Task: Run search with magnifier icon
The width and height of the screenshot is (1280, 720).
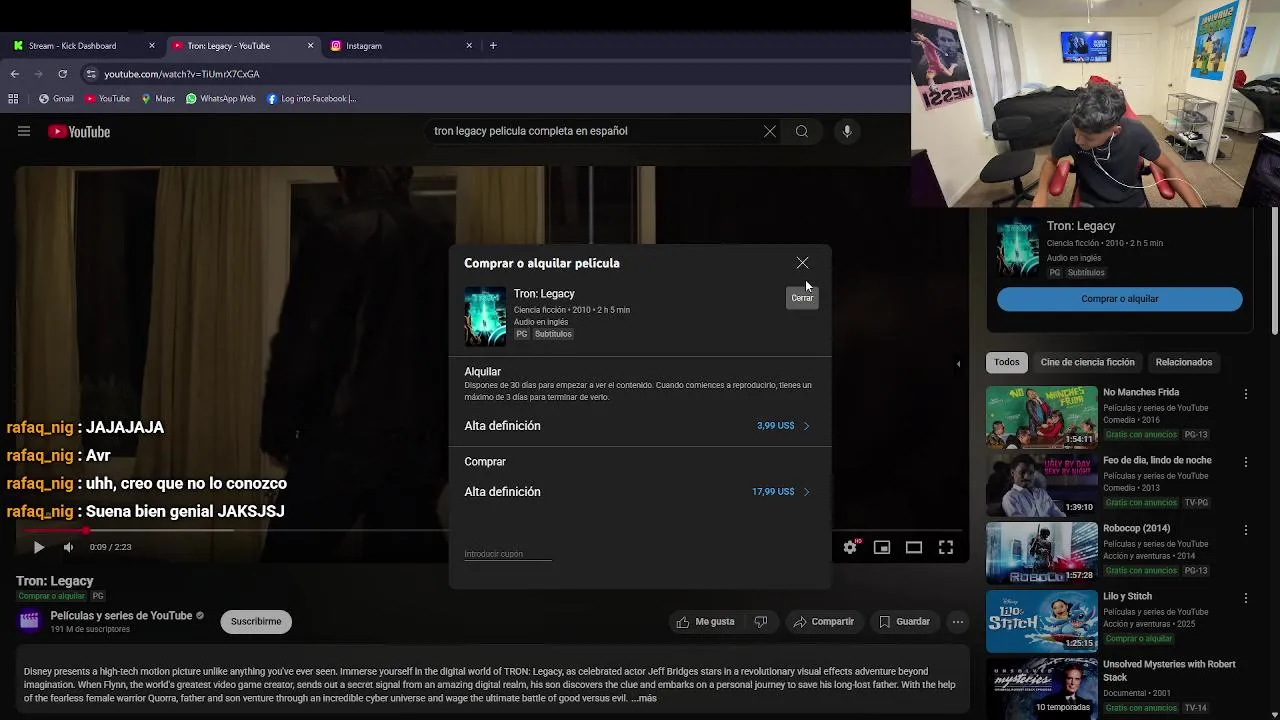Action: [x=802, y=131]
